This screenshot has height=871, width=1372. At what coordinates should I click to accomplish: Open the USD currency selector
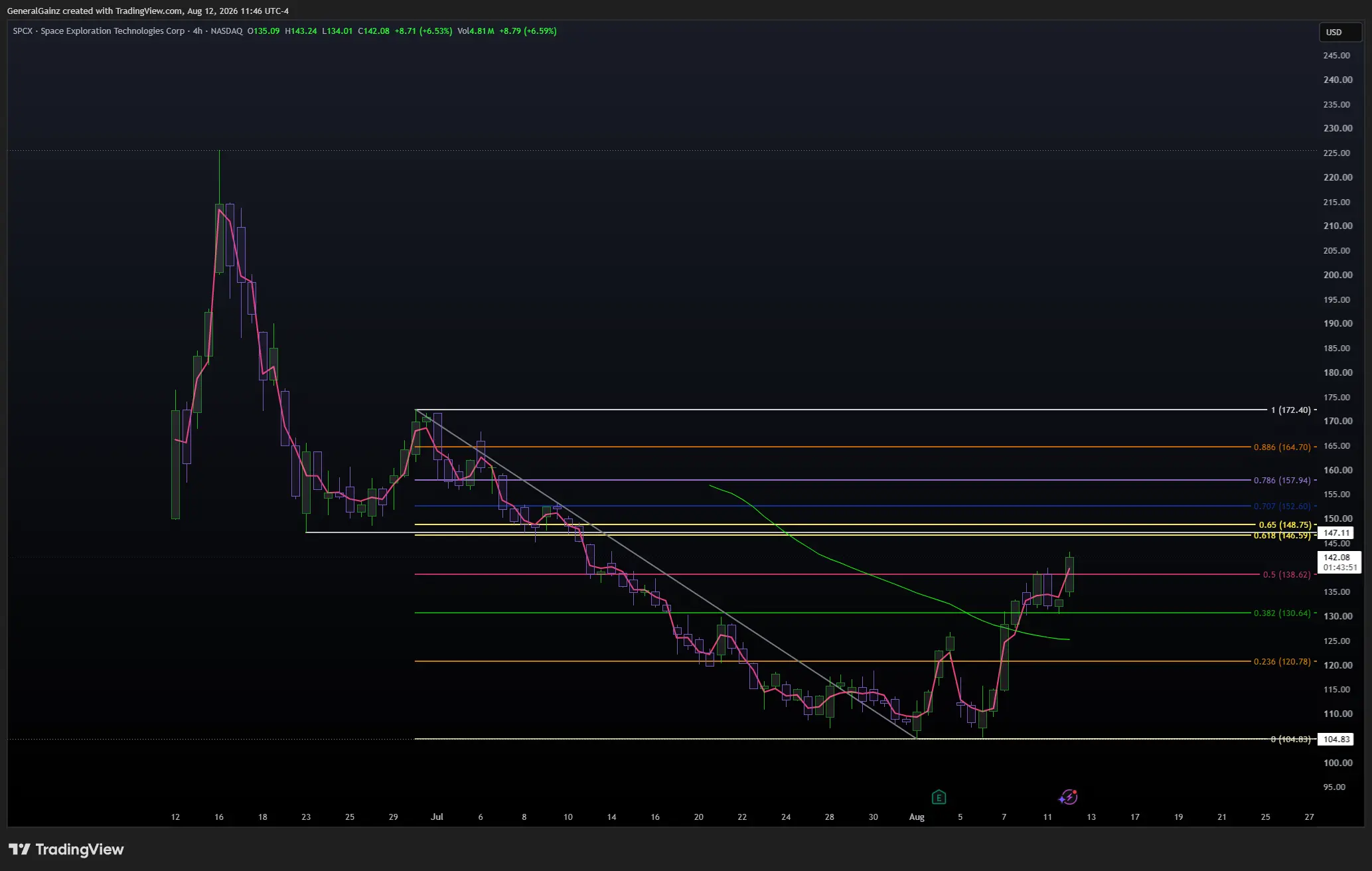point(1340,32)
